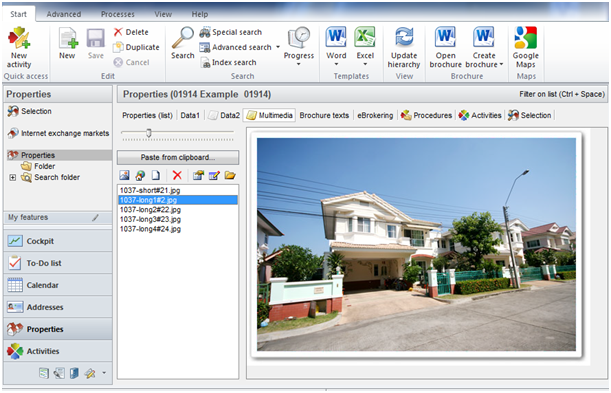611x393 pixels.
Task: Switch to the Processes ribbon tab
Action: click(x=118, y=14)
